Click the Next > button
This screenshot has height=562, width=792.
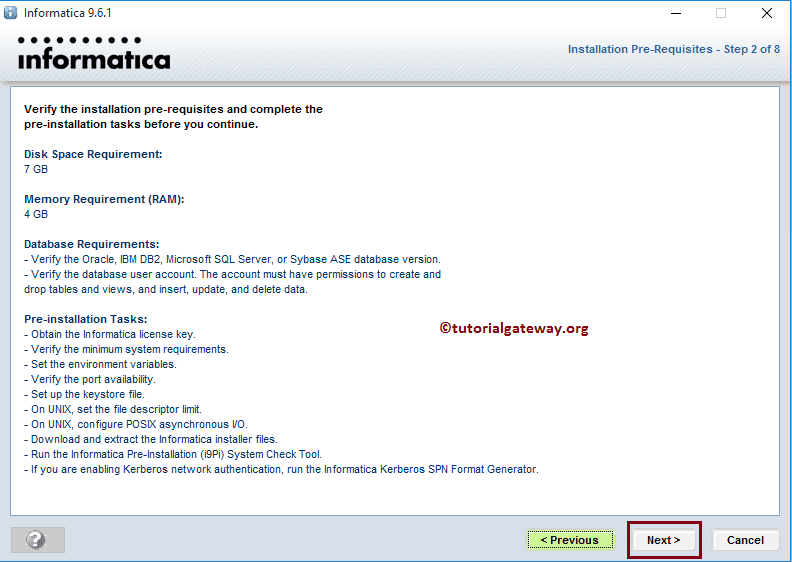click(664, 540)
